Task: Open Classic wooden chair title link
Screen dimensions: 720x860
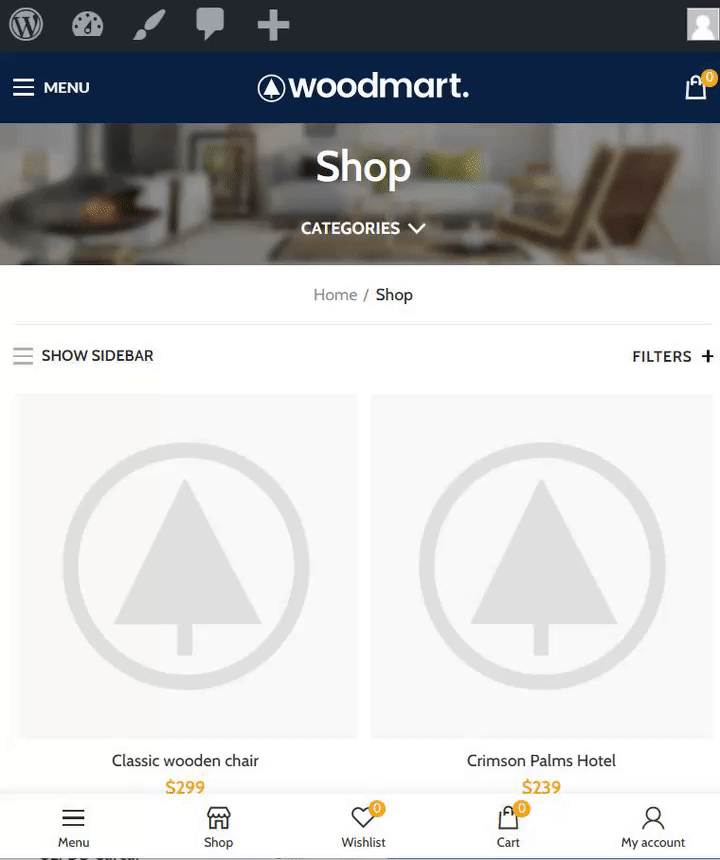Action: coord(185,761)
